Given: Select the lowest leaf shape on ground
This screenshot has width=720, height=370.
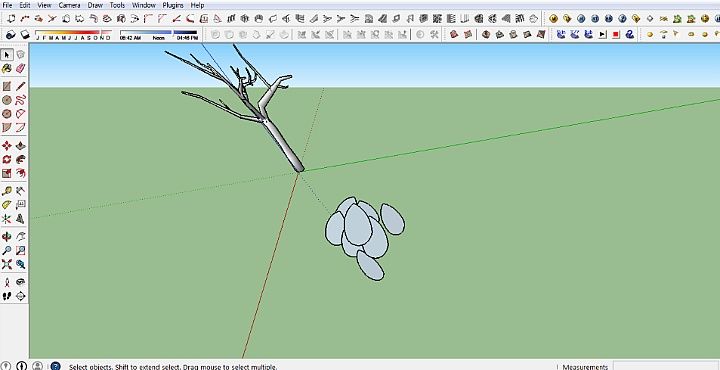Looking at the screenshot, I should 370,266.
